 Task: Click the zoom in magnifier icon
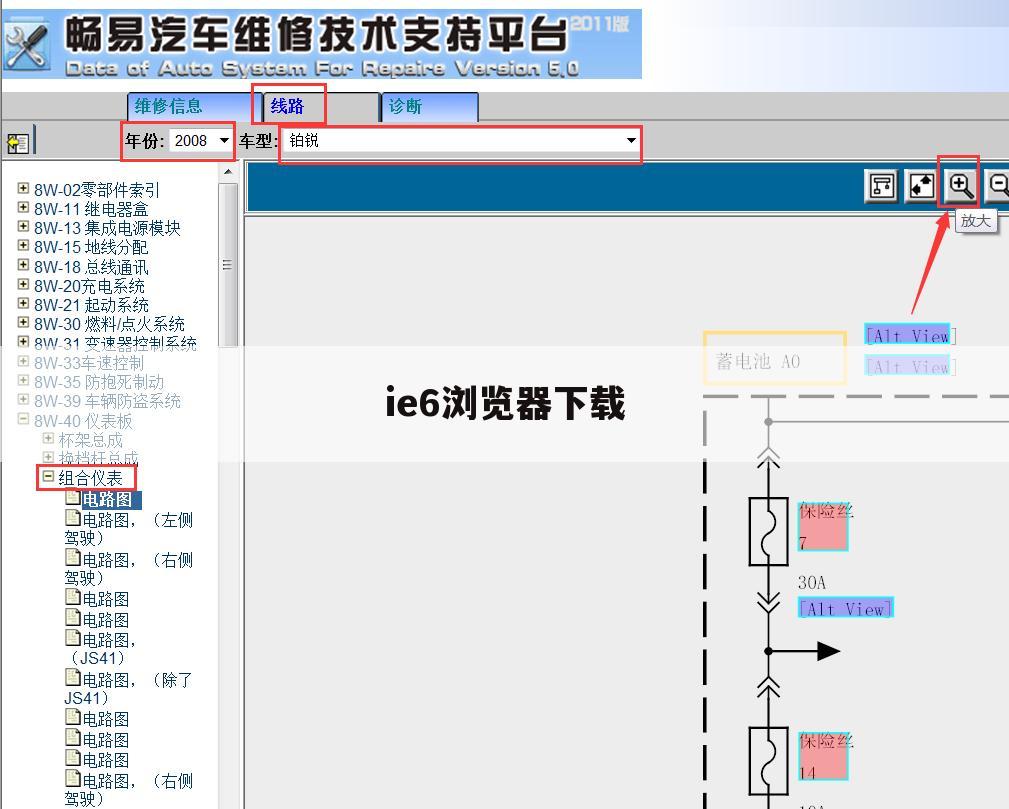pos(959,187)
